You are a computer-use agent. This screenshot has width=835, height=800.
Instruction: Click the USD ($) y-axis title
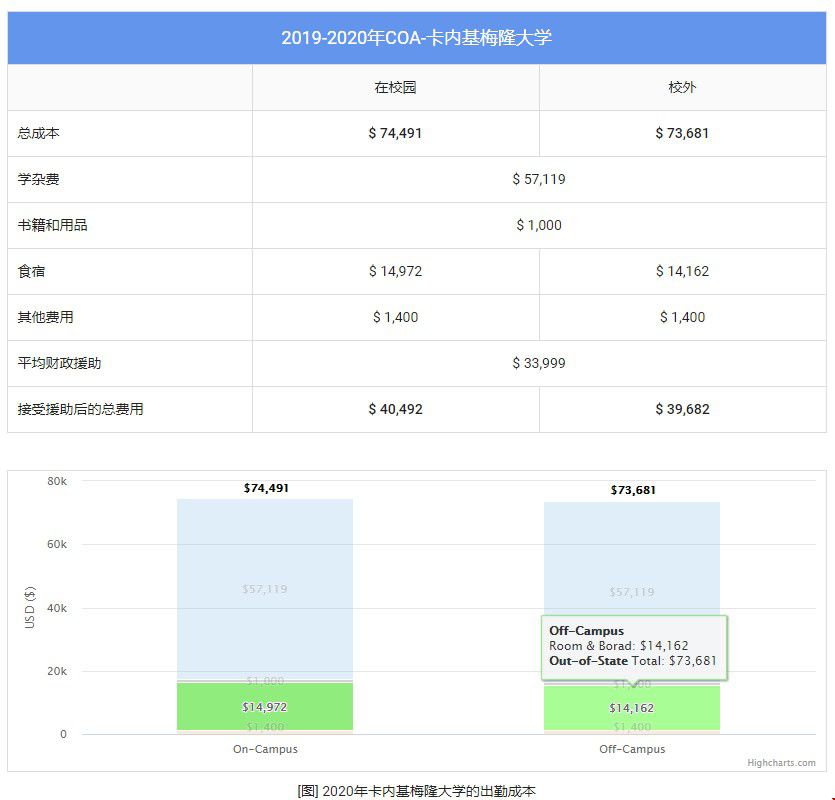tap(30, 608)
